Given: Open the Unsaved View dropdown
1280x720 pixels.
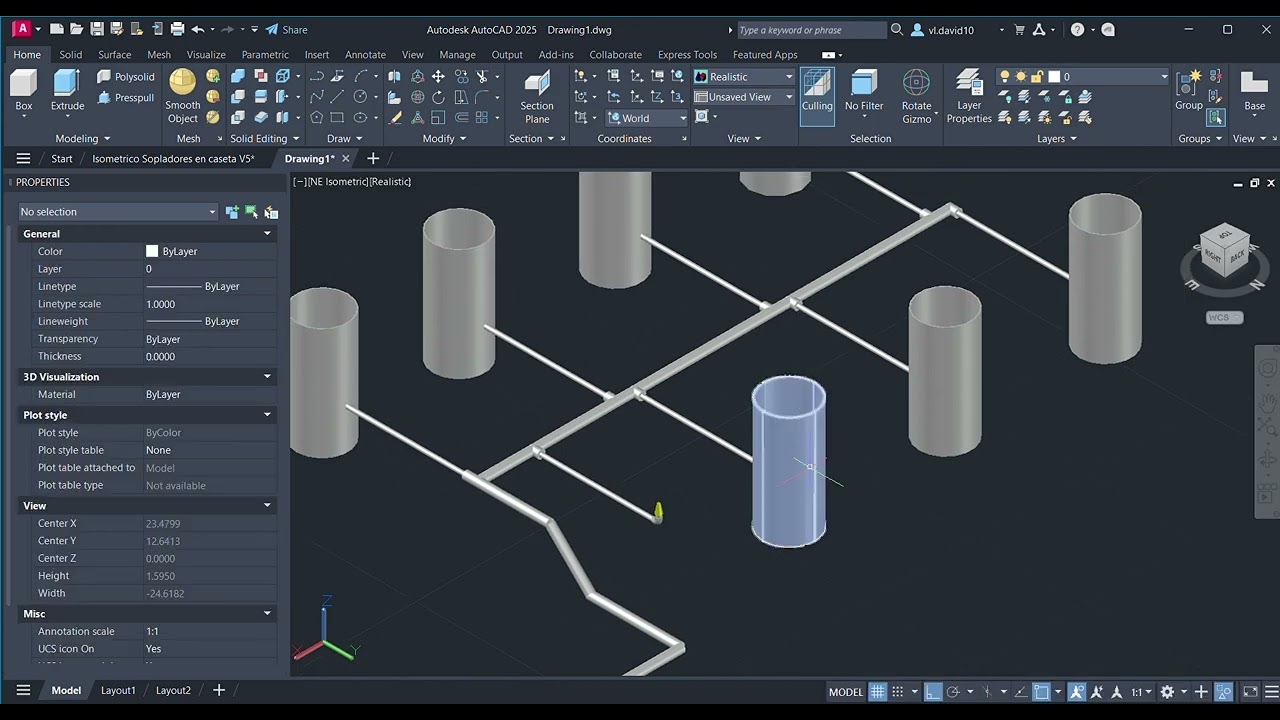Looking at the screenshot, I should [x=743, y=97].
